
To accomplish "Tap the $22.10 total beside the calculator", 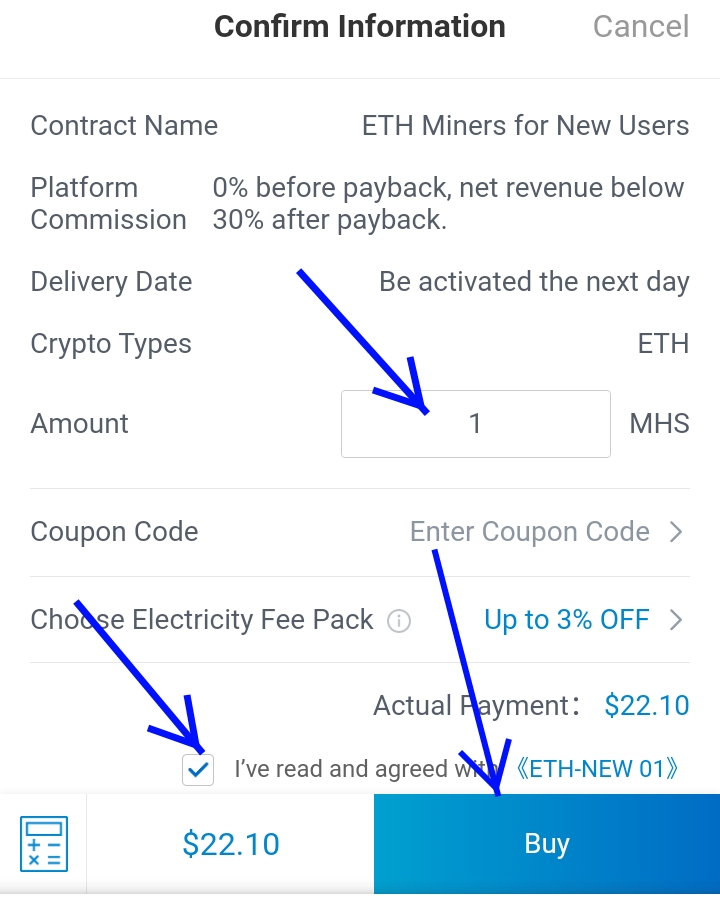I will pos(231,844).
